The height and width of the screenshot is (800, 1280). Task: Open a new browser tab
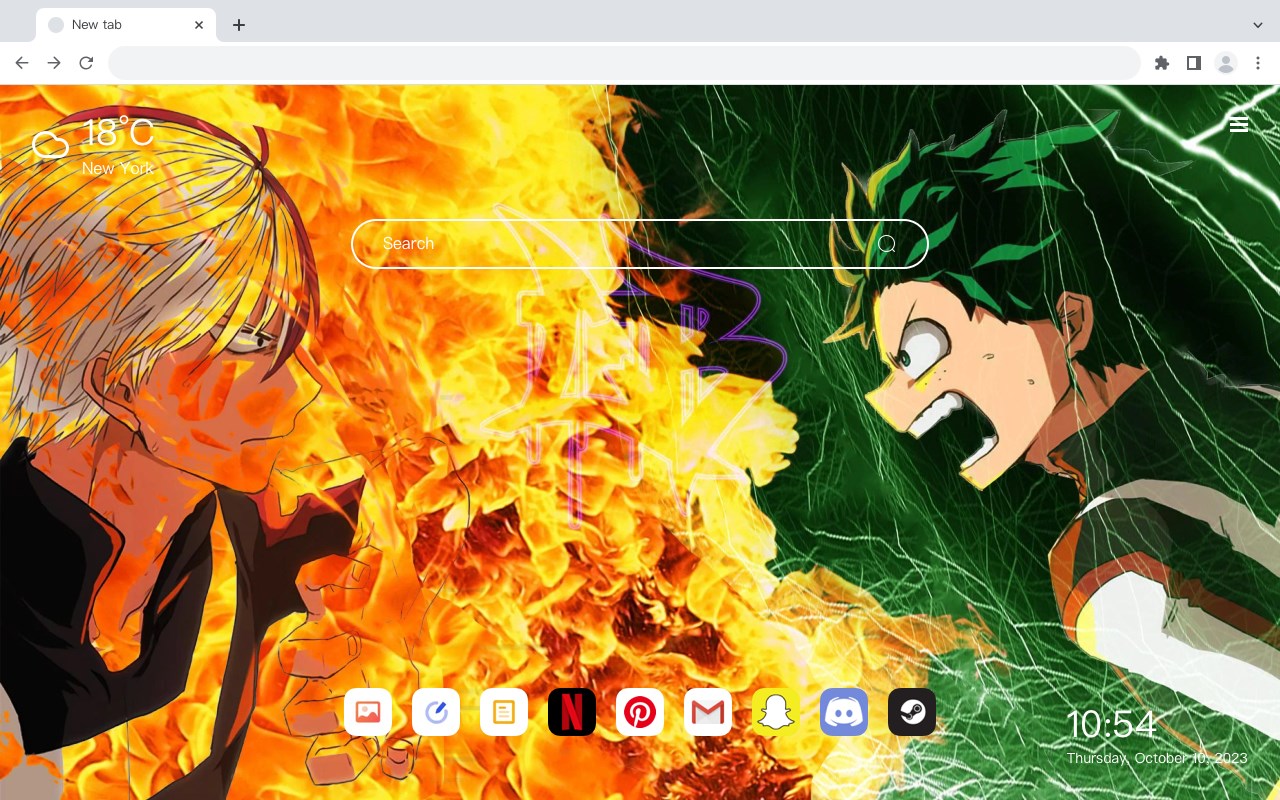[238, 25]
